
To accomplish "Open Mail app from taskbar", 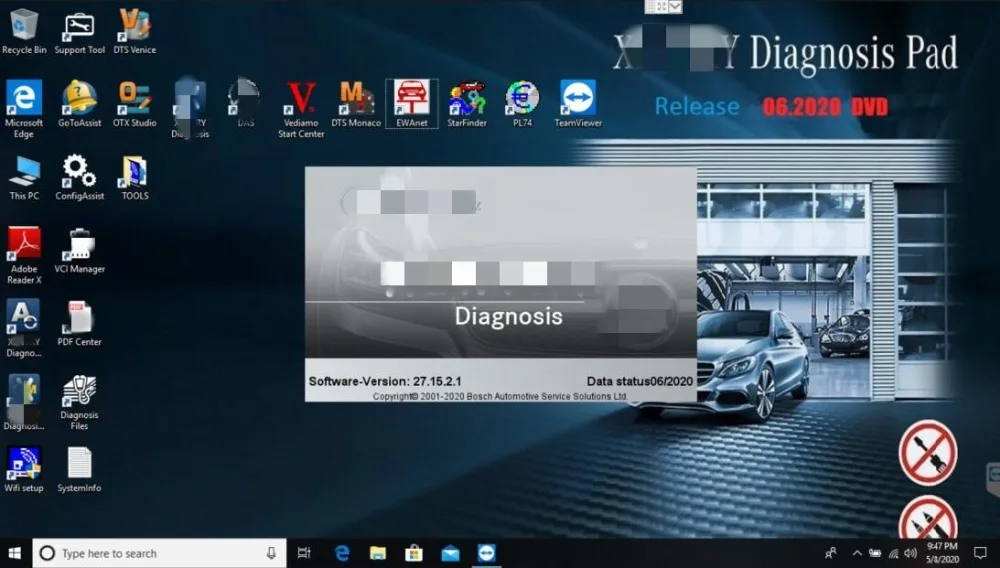I will pos(450,553).
